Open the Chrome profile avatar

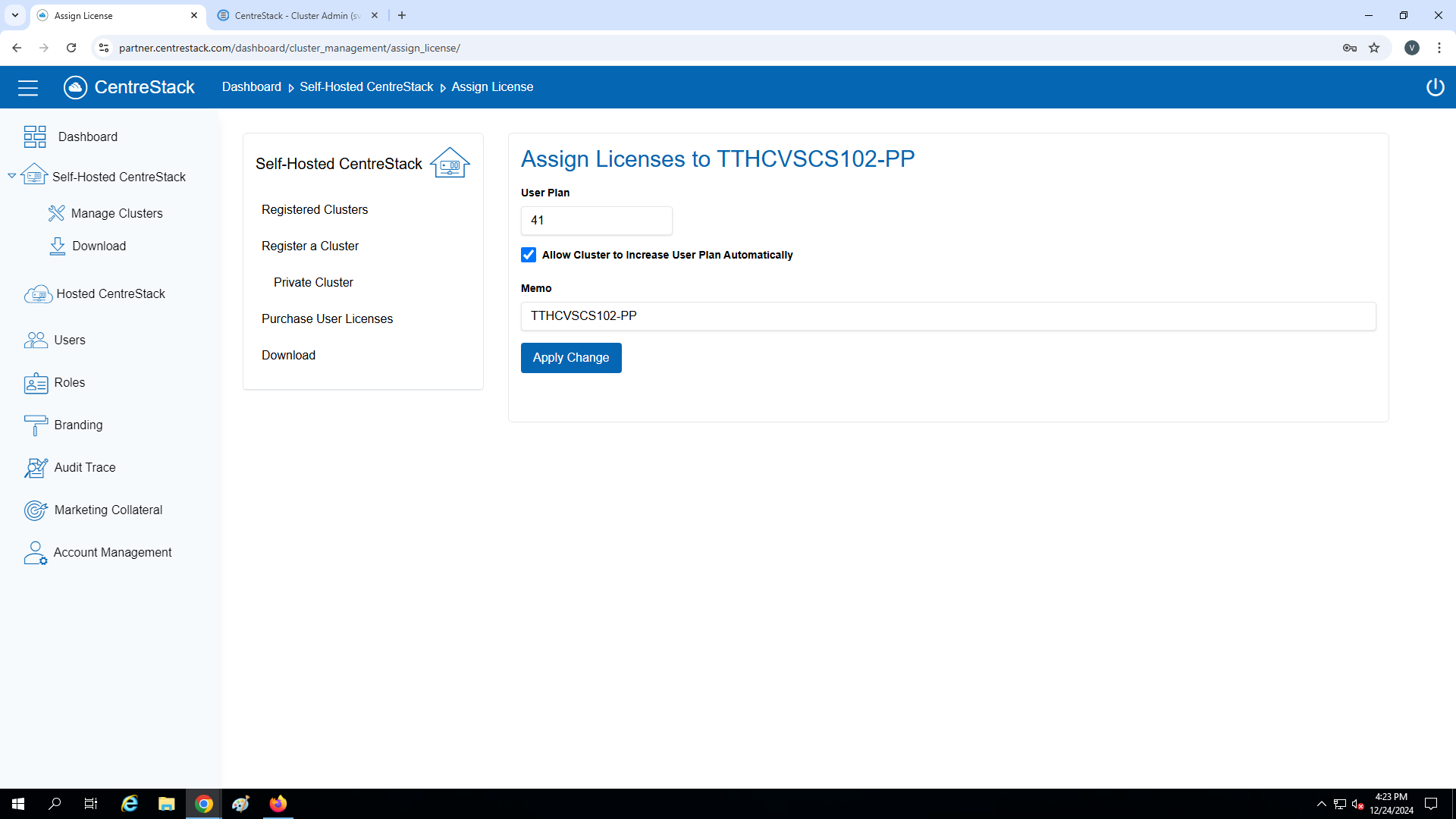coord(1412,48)
